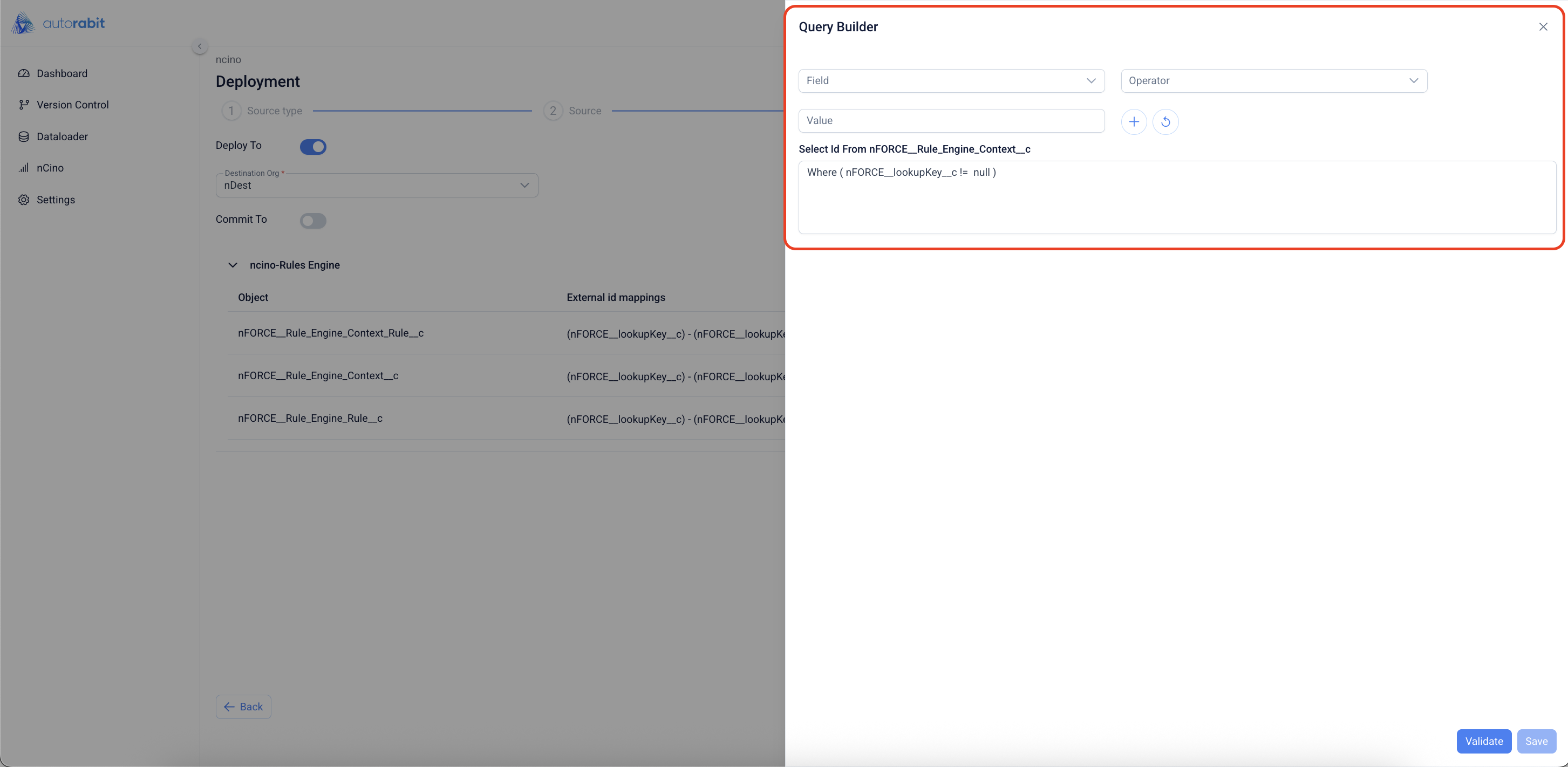Click the Back button
This screenshot has height=767, width=1568.
pyautogui.click(x=243, y=707)
